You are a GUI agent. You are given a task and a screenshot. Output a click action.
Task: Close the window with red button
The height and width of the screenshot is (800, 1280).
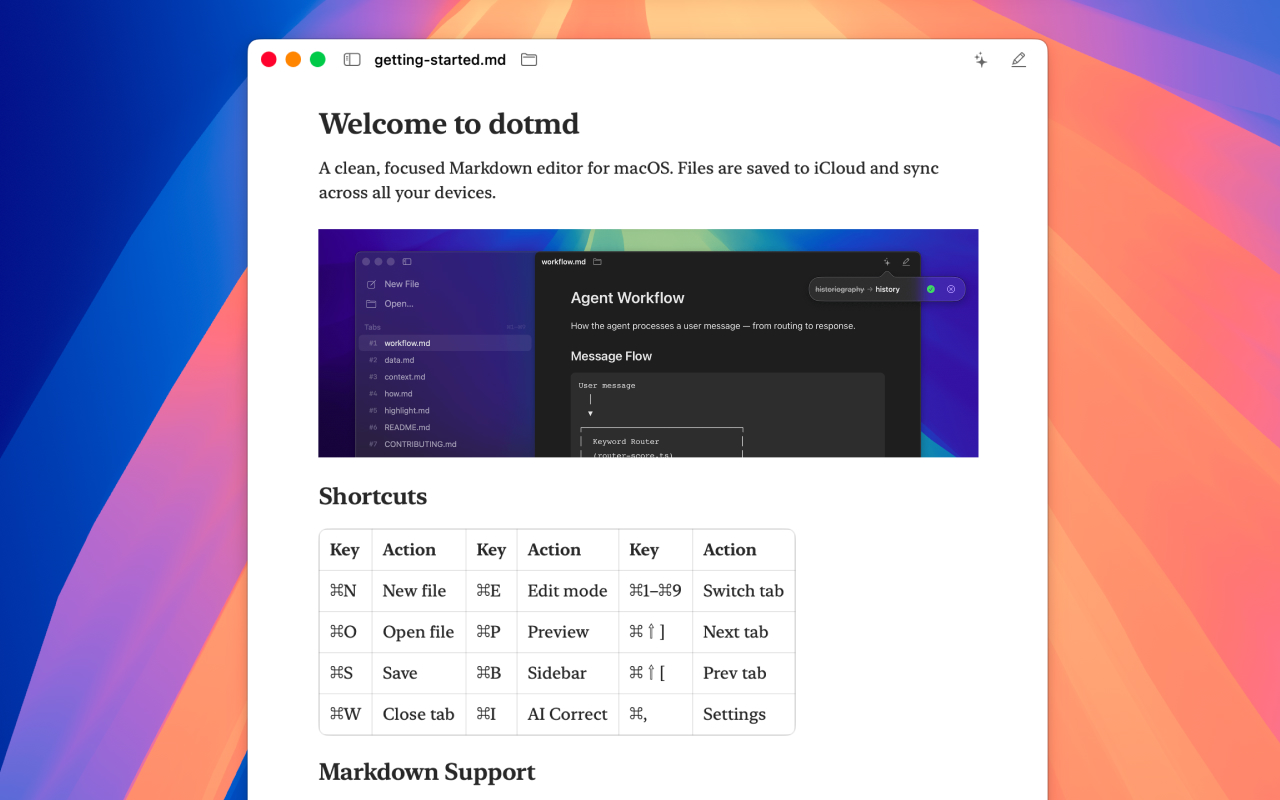tap(269, 60)
